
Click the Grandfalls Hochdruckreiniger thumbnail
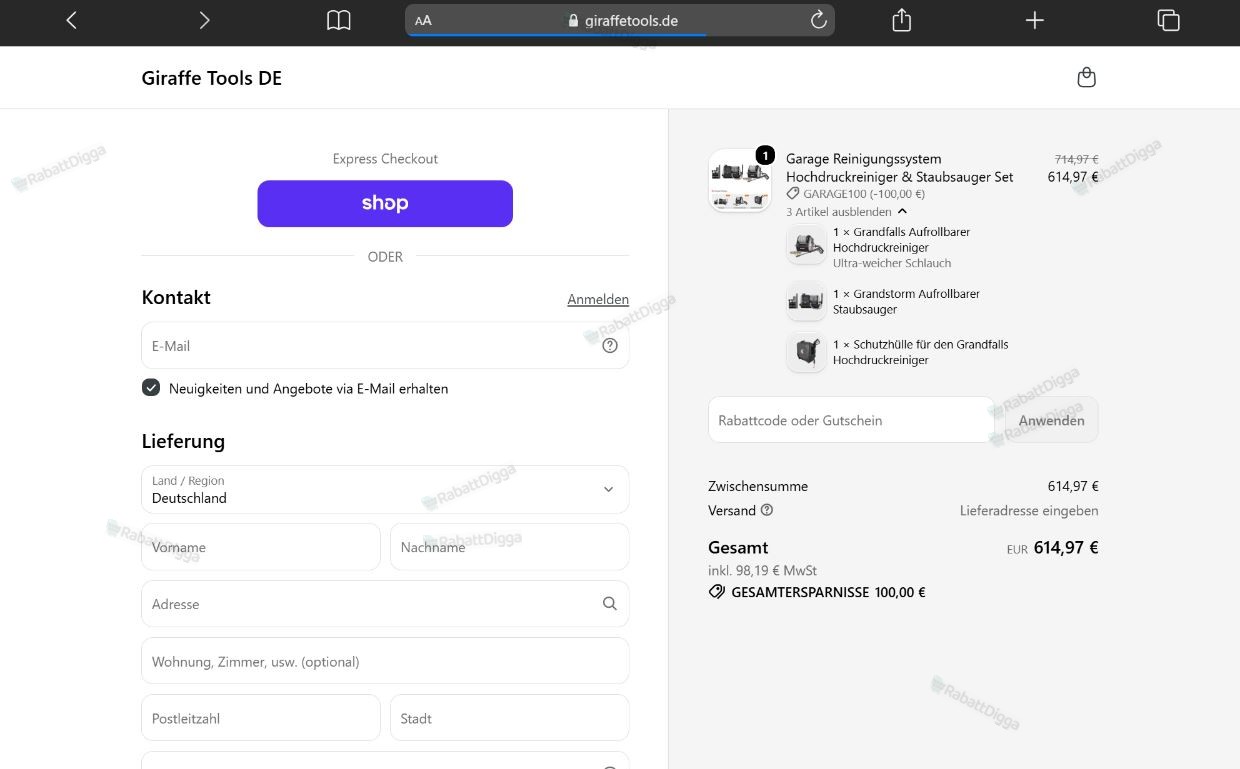tap(806, 245)
